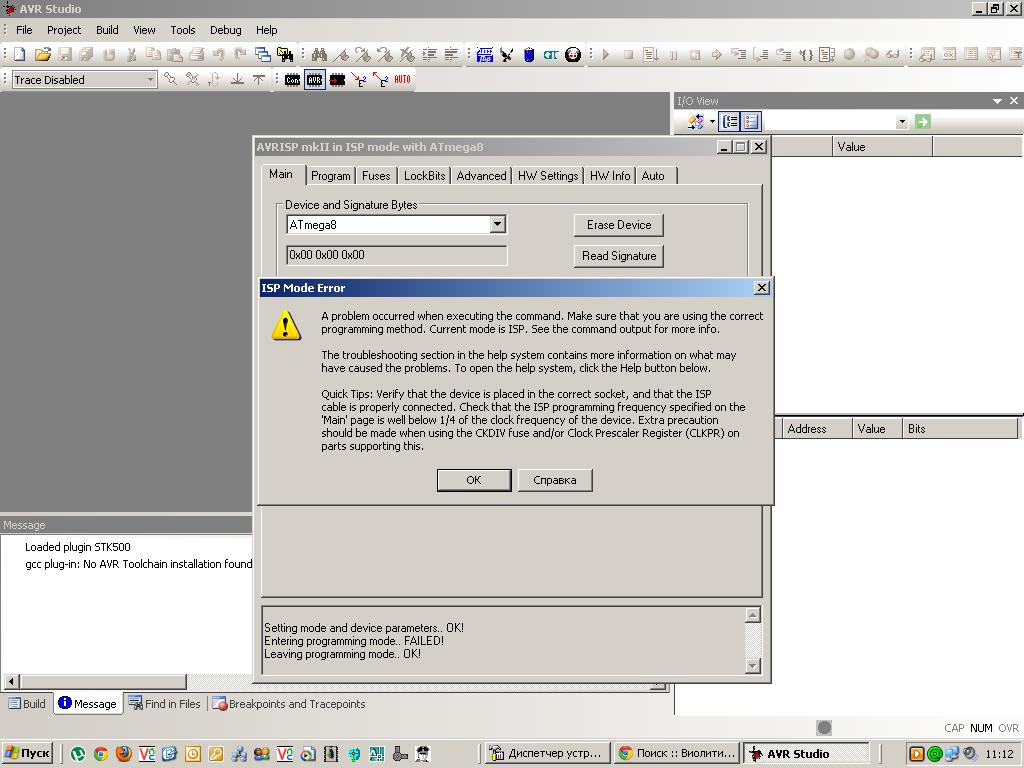Click the New File icon

[x=20, y=55]
